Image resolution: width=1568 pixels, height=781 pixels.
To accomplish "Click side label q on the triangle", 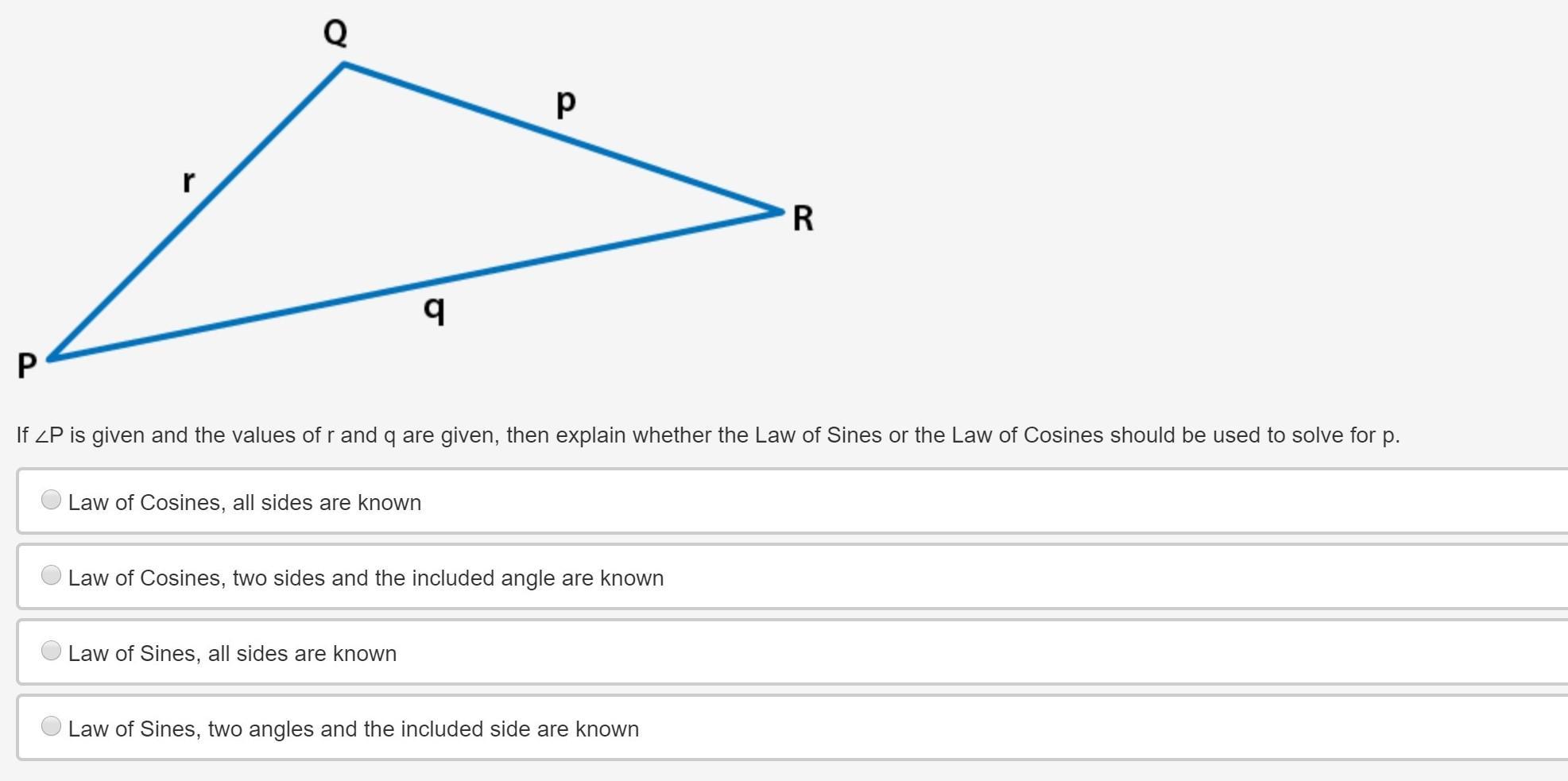I will click(434, 308).
